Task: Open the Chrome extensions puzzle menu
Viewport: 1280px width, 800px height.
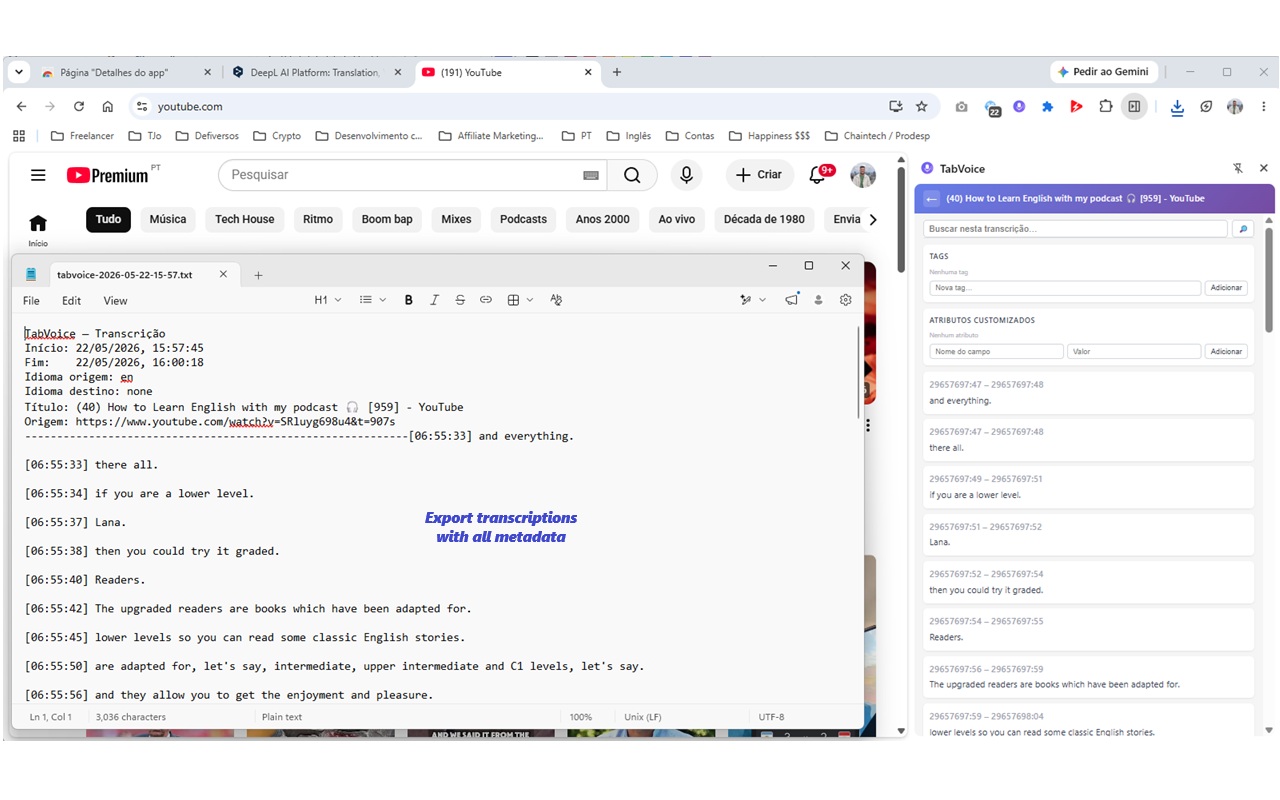Action: pos(1105,106)
